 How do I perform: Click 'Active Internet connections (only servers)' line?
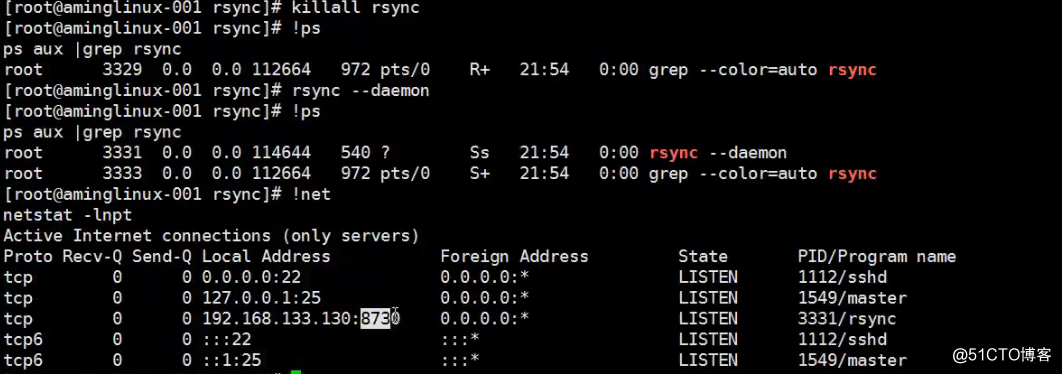coord(211,236)
